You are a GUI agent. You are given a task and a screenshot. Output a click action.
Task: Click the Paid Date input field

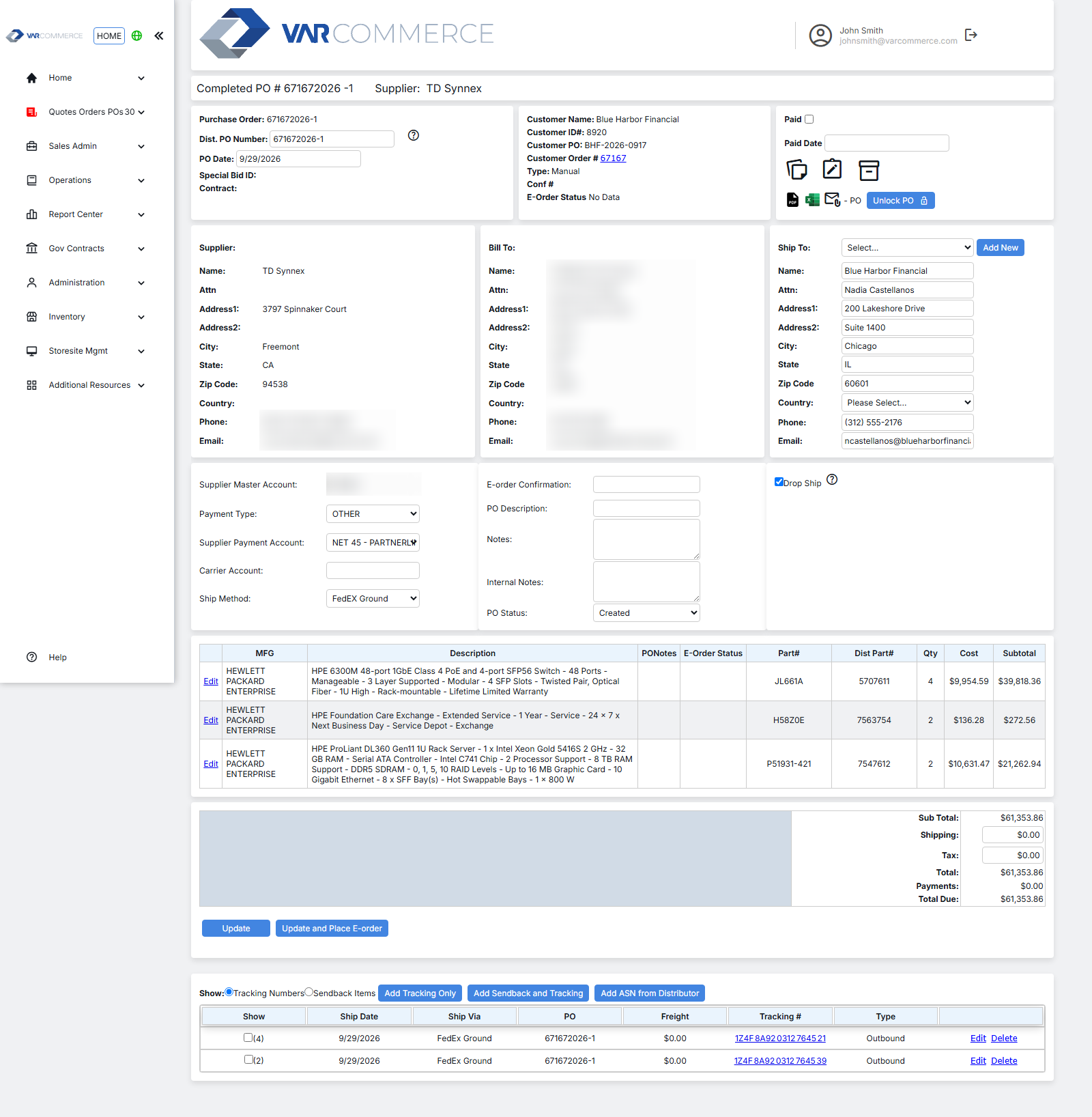point(887,143)
